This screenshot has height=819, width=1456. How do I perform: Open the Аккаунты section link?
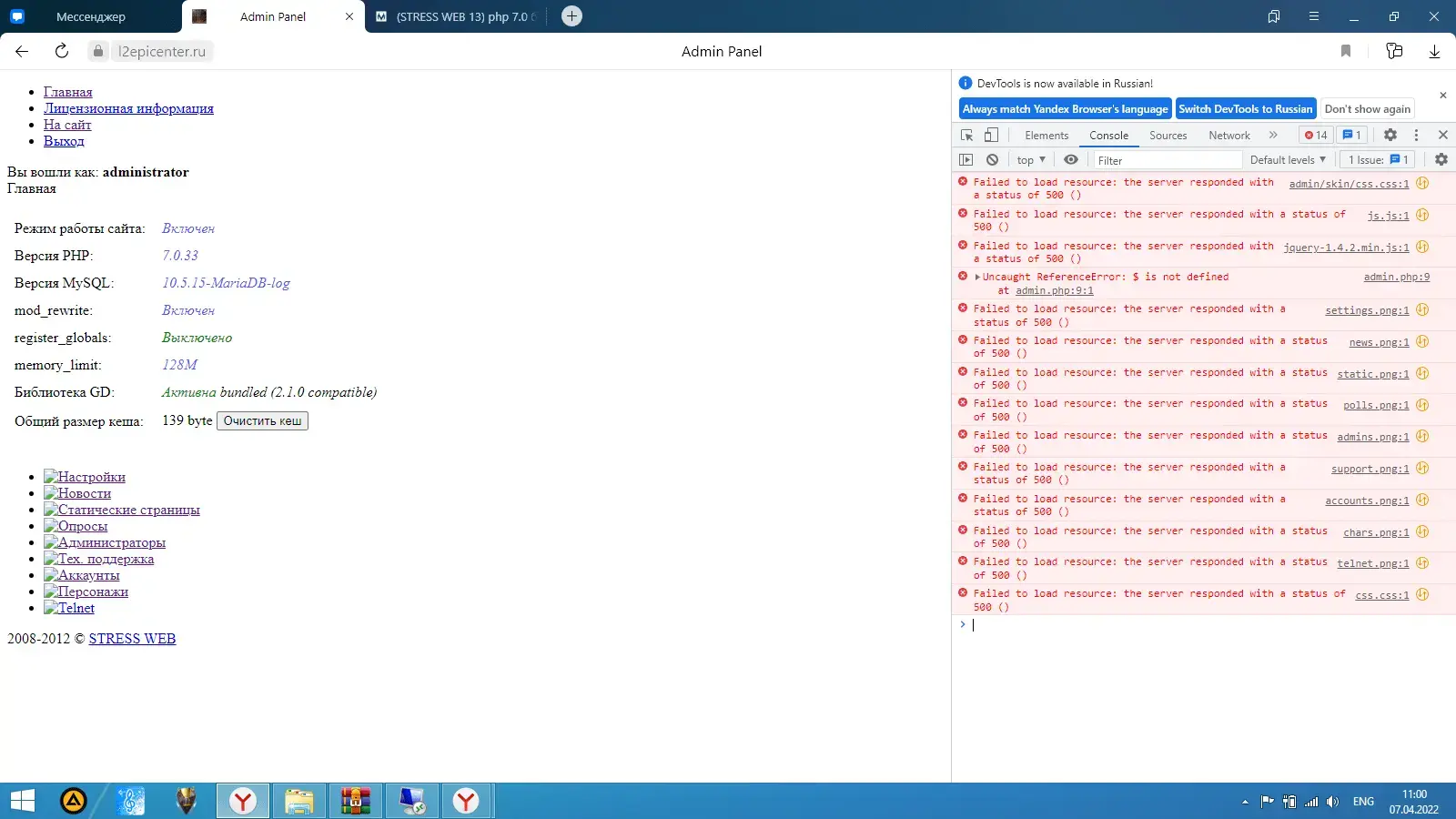(82, 575)
